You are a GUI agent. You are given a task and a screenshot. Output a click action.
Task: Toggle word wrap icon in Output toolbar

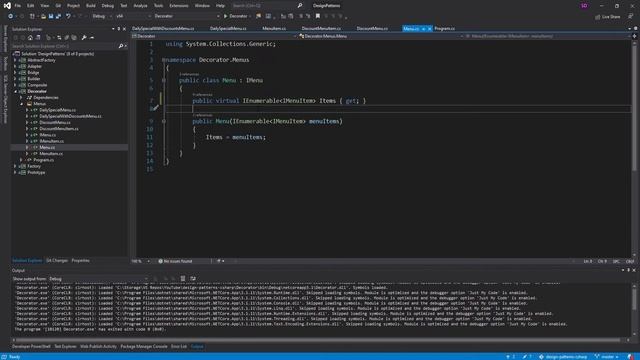tap(193, 279)
